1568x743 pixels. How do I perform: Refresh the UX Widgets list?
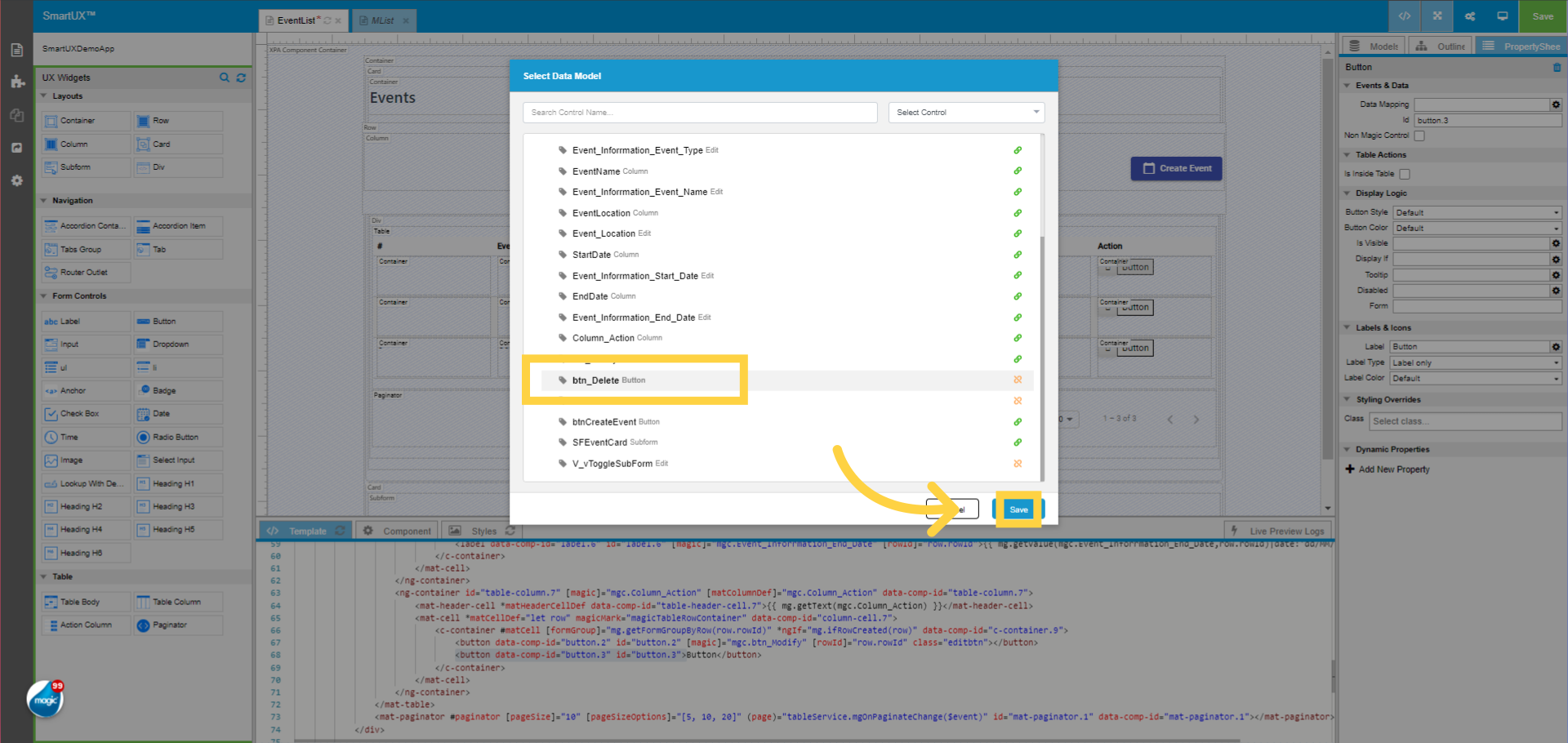241,78
